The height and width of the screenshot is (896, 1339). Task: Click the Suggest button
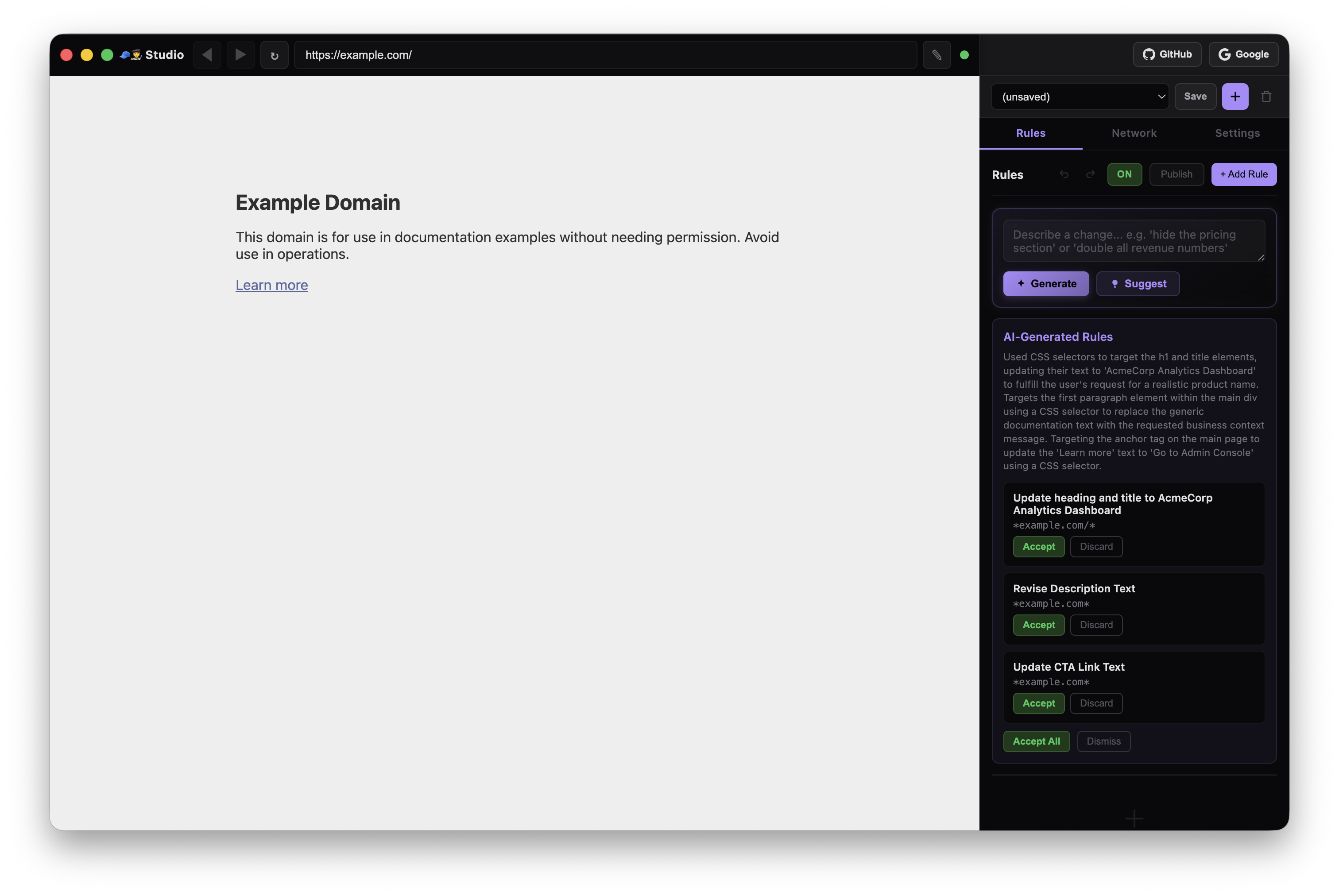pos(1137,283)
